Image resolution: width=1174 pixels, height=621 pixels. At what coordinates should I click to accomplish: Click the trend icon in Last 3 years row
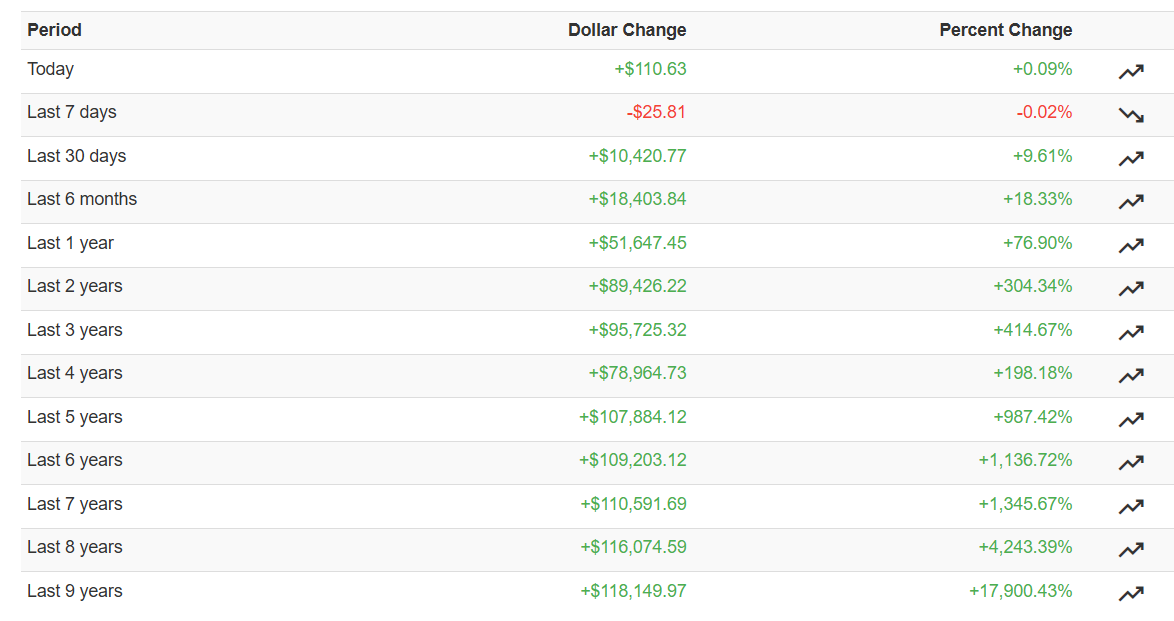1131,332
